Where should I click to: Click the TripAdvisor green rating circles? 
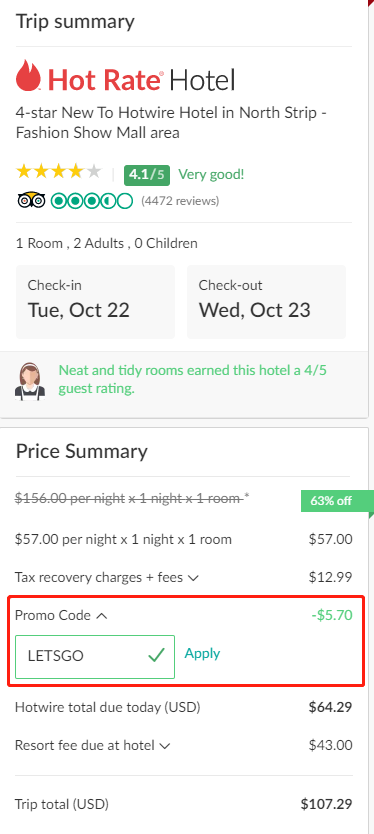click(x=92, y=201)
